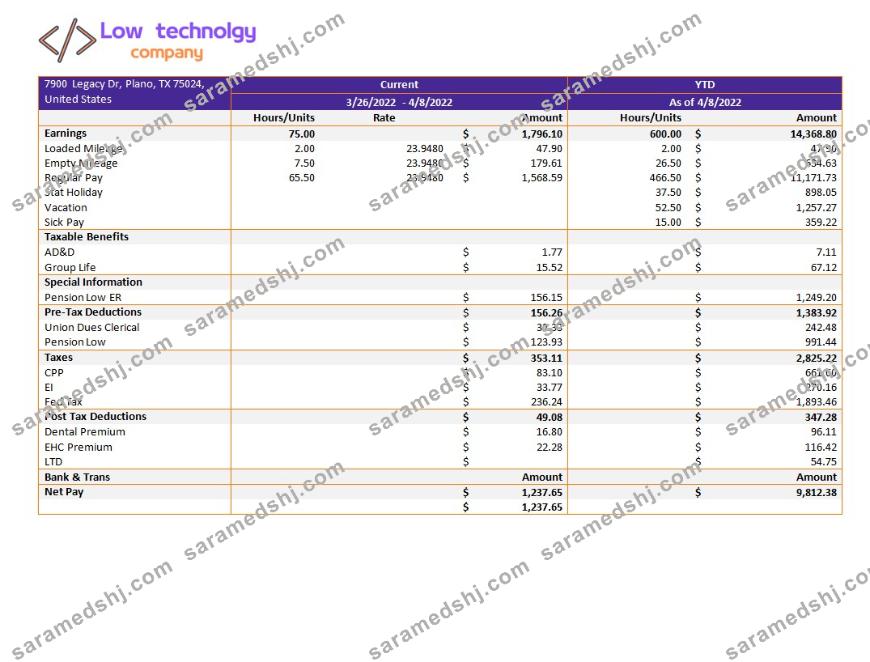Click the 'YTD' column header
Screen dimensions: 870x662
point(705,84)
